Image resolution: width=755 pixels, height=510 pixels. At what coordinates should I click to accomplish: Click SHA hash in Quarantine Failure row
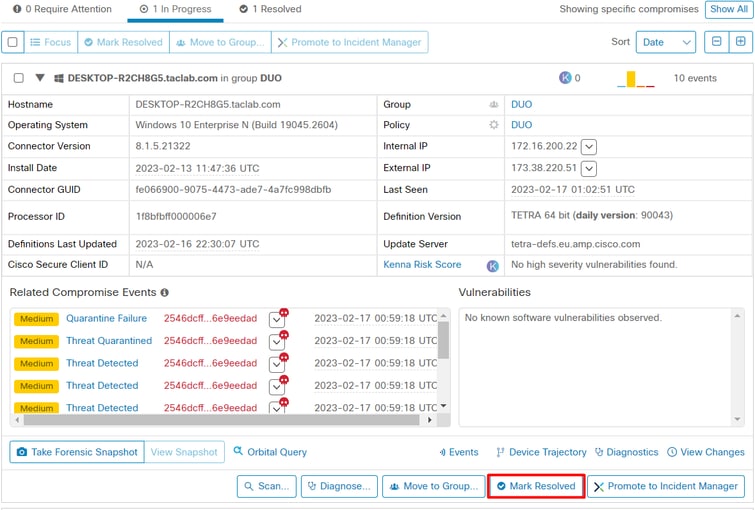[210, 318]
